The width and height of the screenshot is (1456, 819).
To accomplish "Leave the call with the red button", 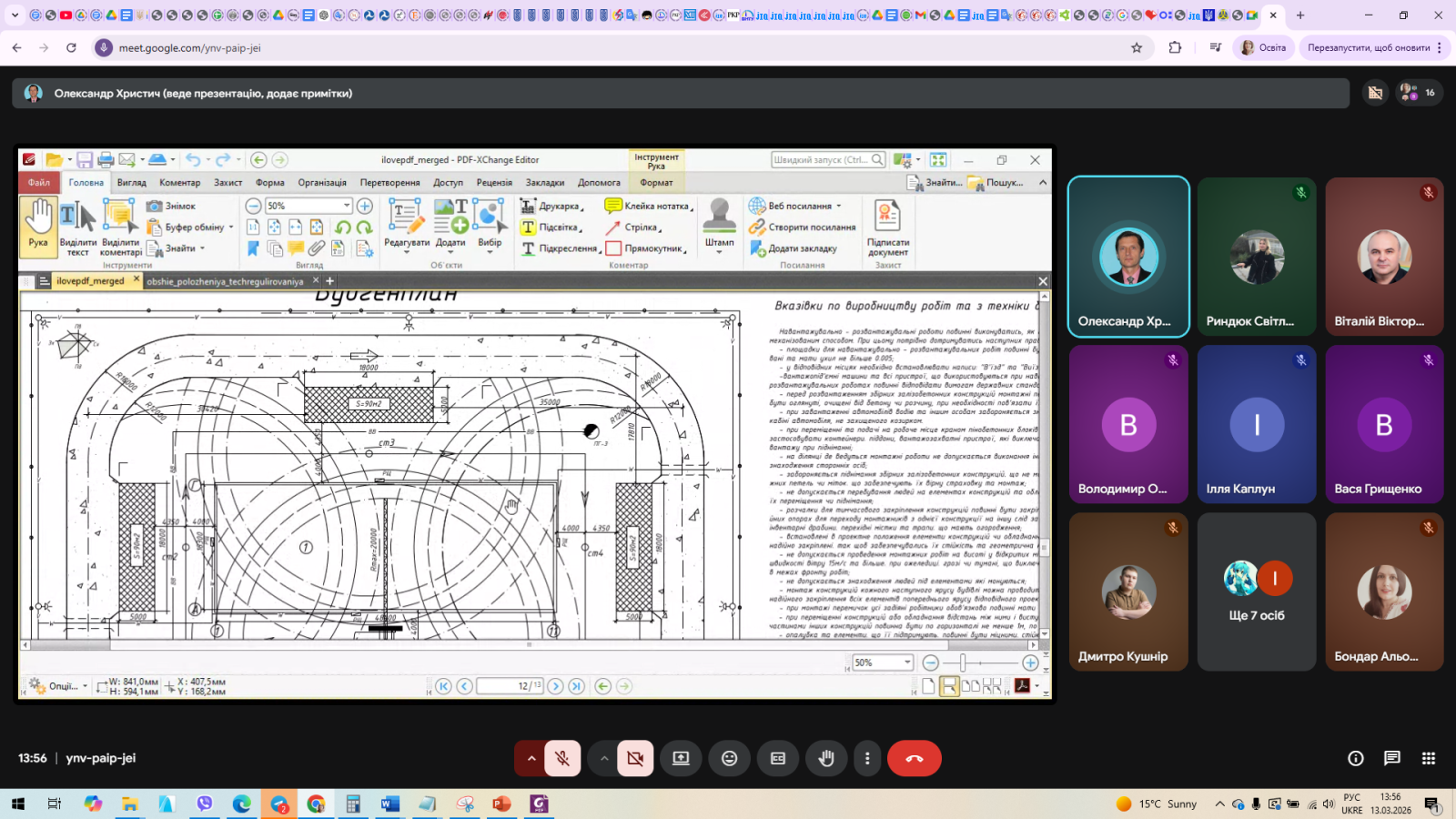I will [914, 758].
